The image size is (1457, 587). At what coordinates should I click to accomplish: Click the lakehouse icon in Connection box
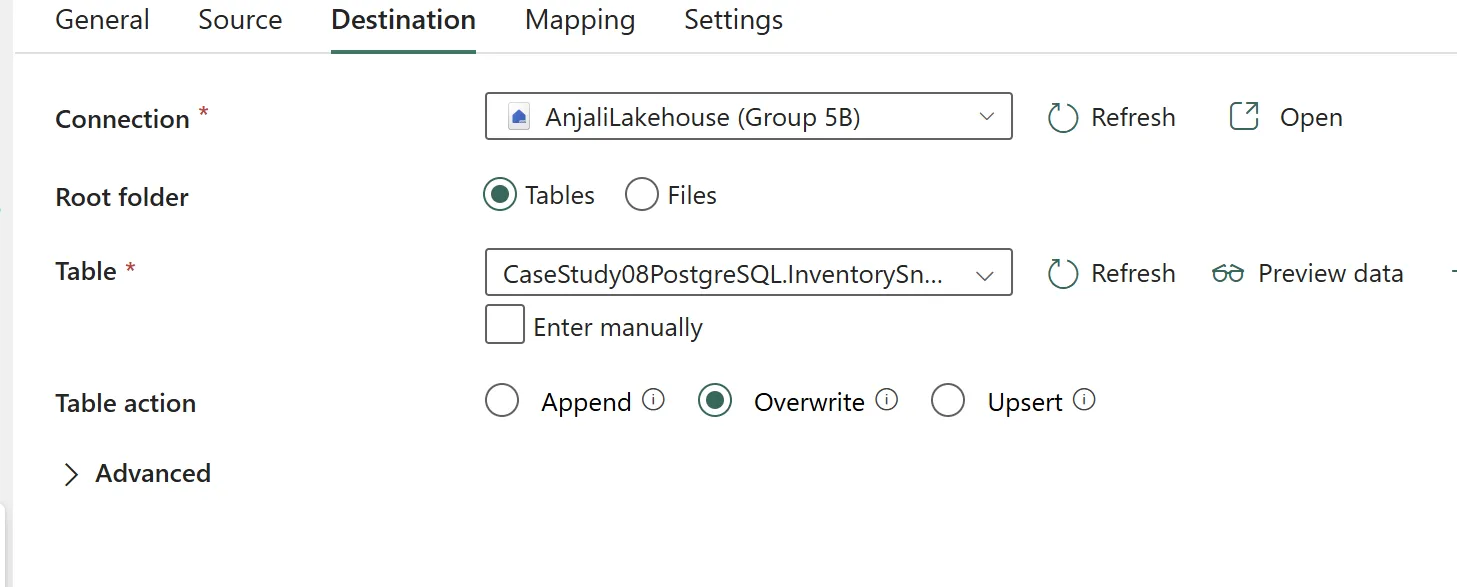[x=518, y=117]
